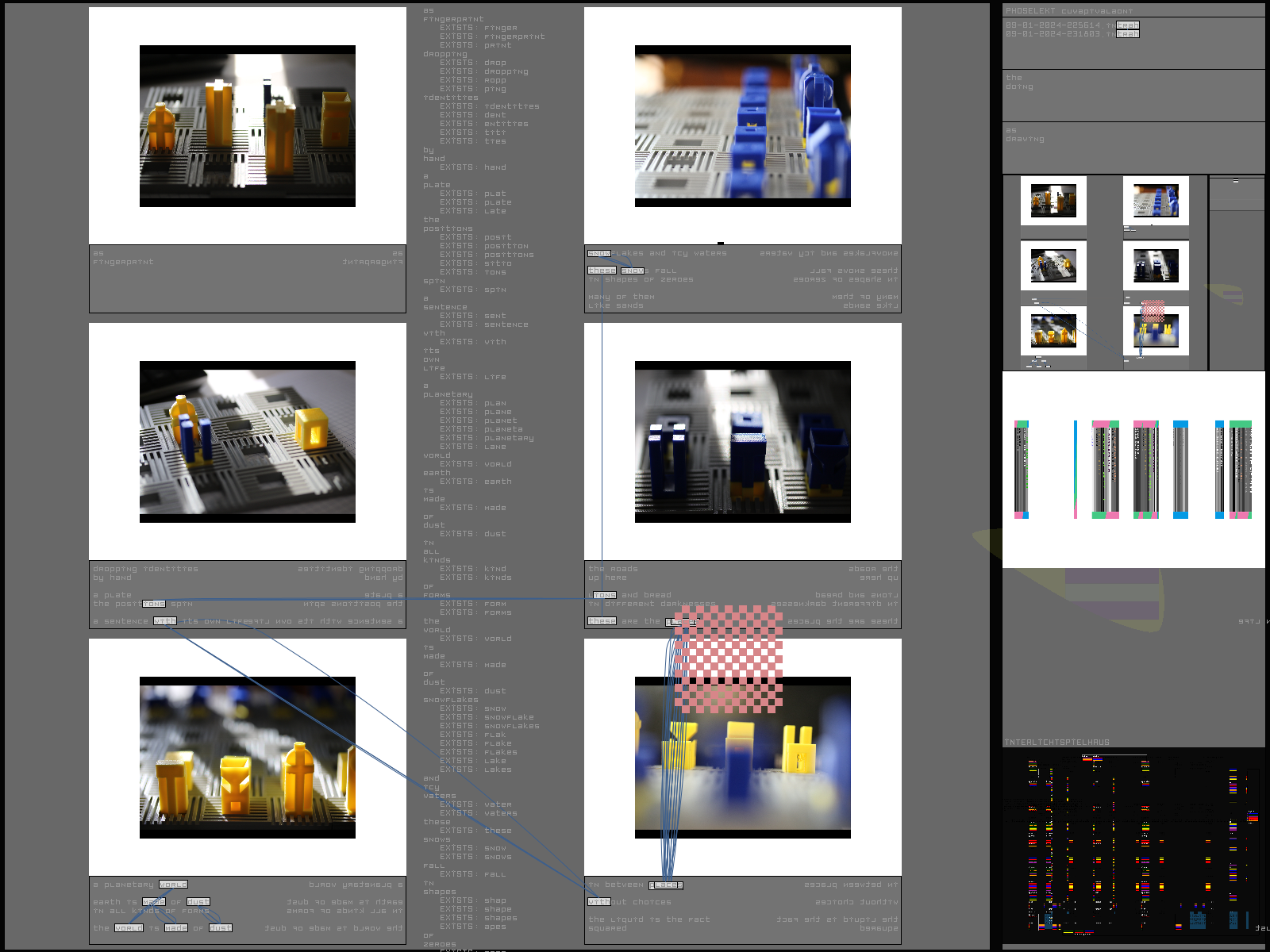Click the 'as drawing' text panel
This screenshot has width=1270, height=952.
(x=1133, y=147)
